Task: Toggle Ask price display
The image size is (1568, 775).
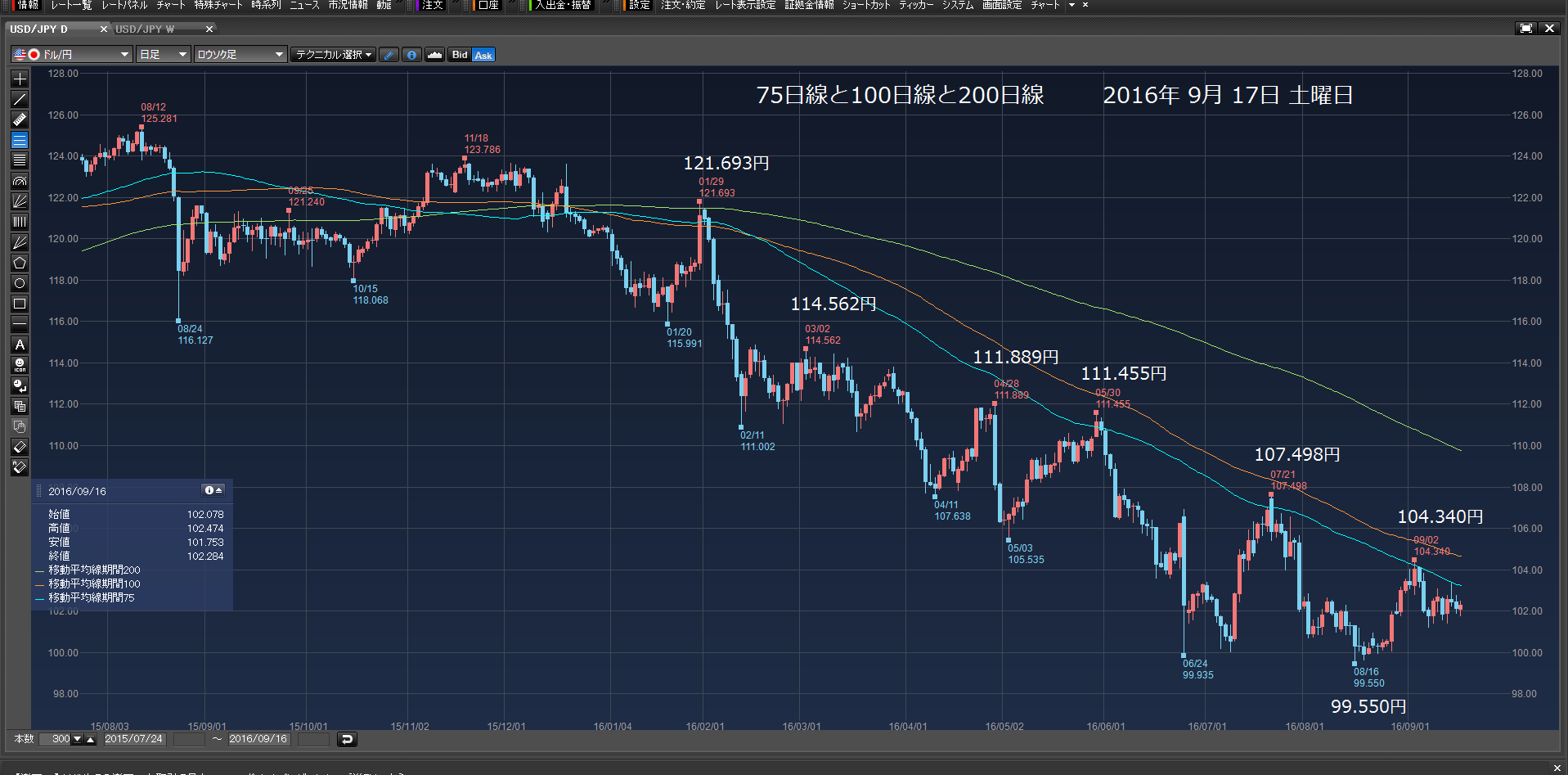Action: coord(483,55)
